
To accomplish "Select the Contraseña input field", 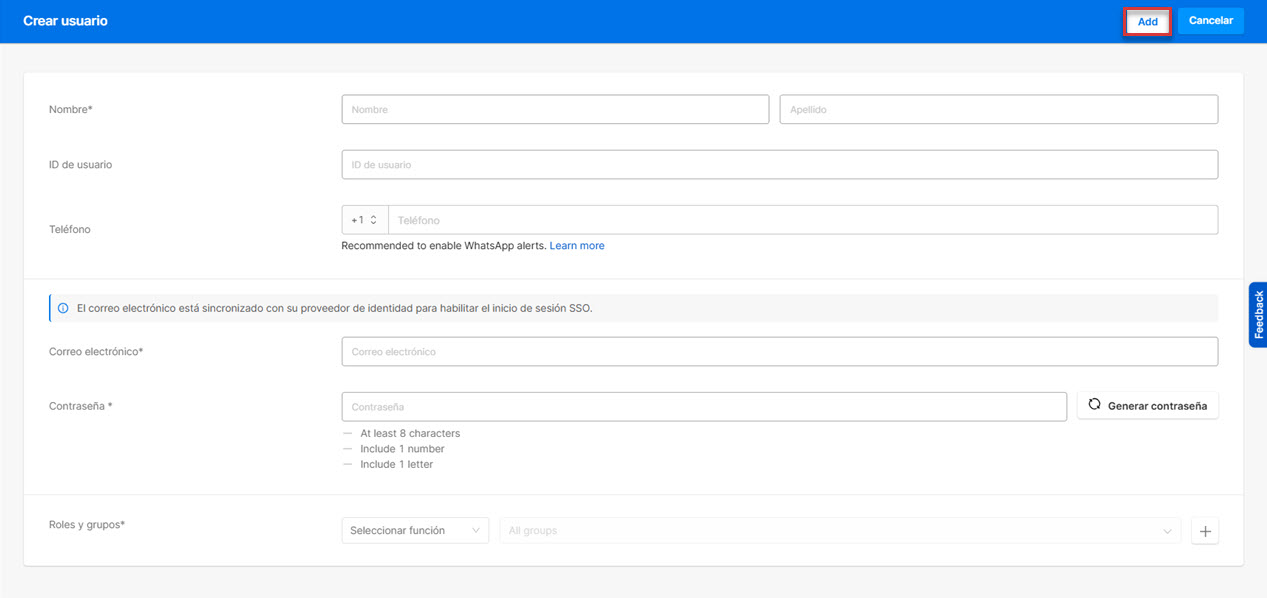I will click(x=704, y=407).
